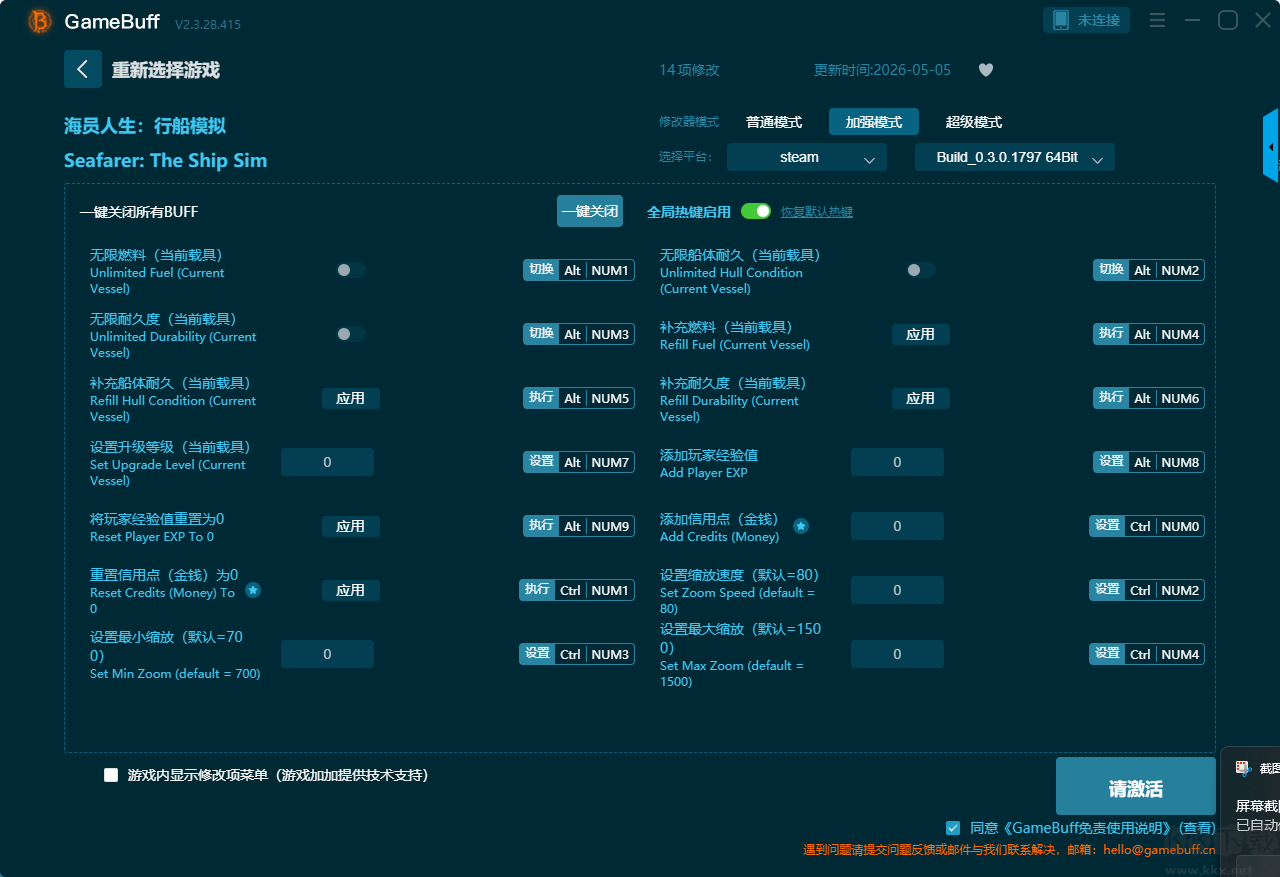The image size is (1280, 877).
Task: Click the Add Credits (Money) input field
Action: pyautogui.click(x=897, y=526)
